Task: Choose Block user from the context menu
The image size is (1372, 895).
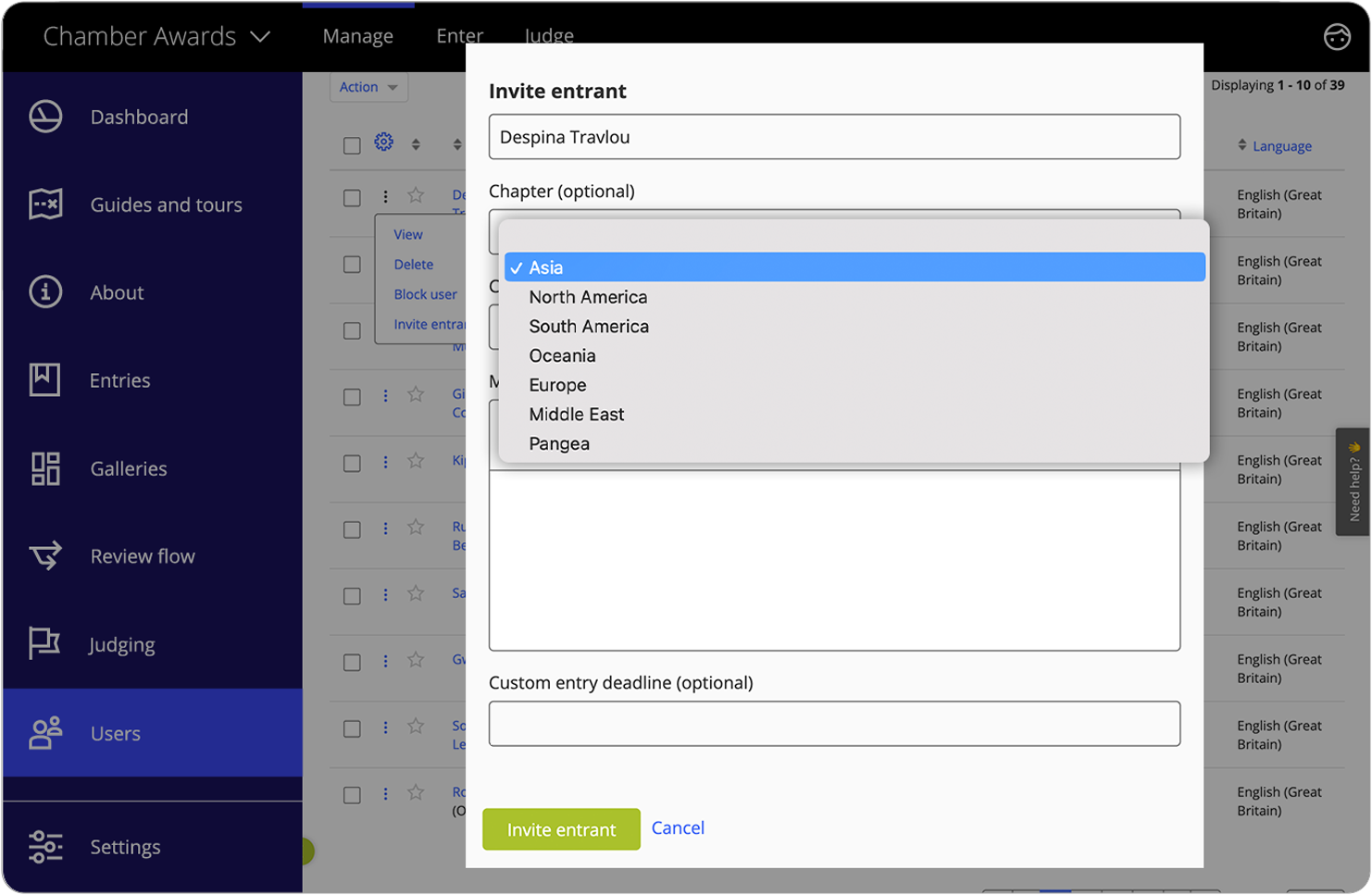Action: coord(425,294)
